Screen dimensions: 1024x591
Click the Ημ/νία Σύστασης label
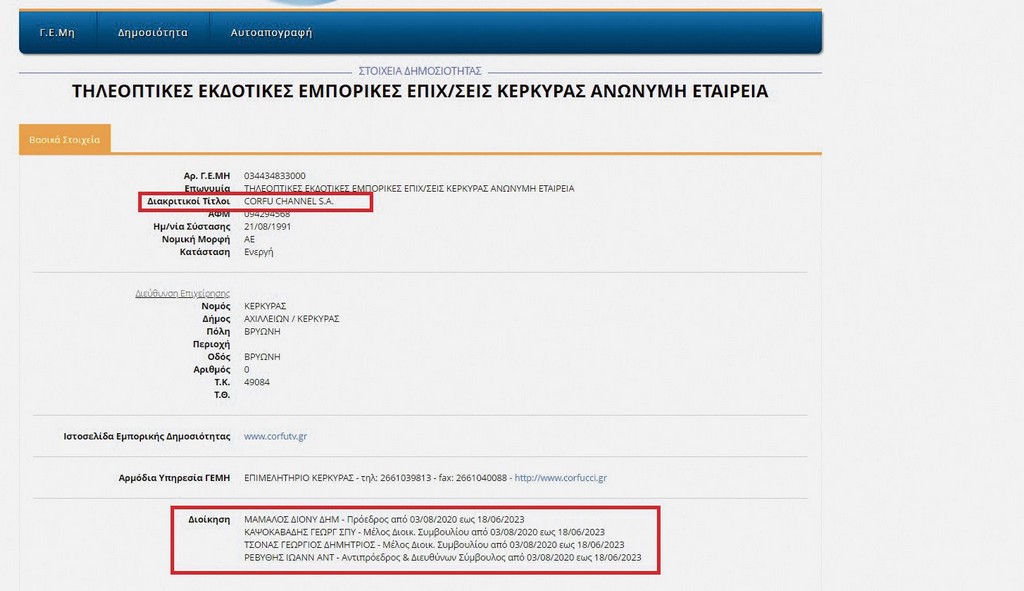[191, 227]
